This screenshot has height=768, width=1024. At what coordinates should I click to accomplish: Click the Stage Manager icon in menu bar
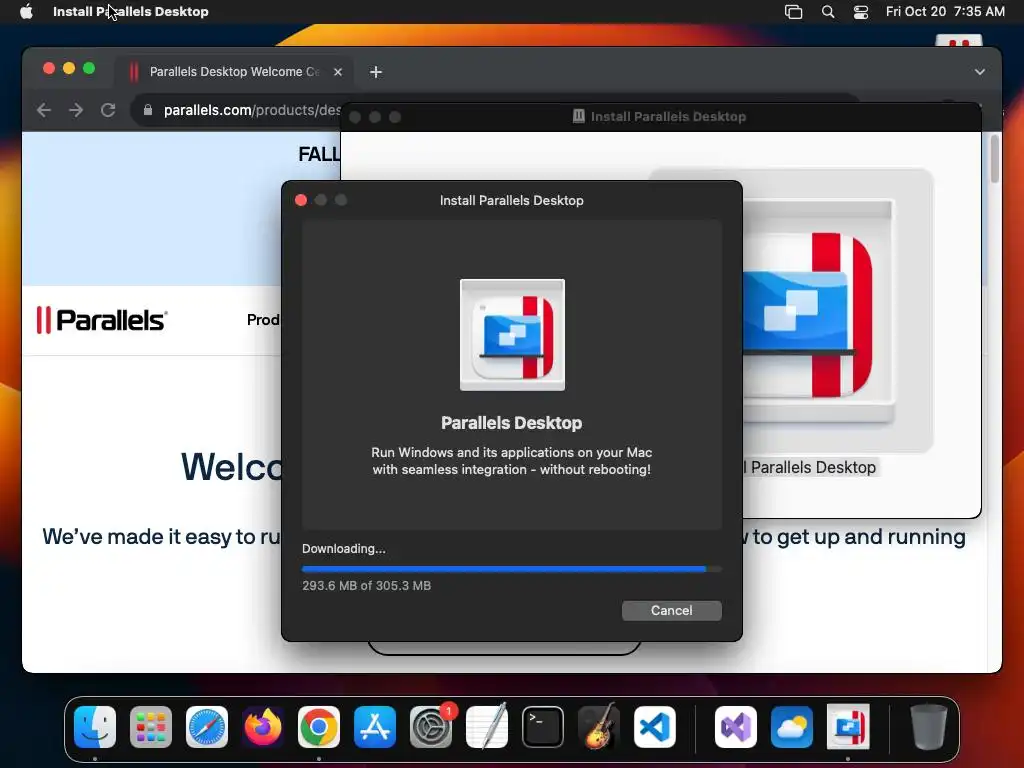(x=793, y=11)
